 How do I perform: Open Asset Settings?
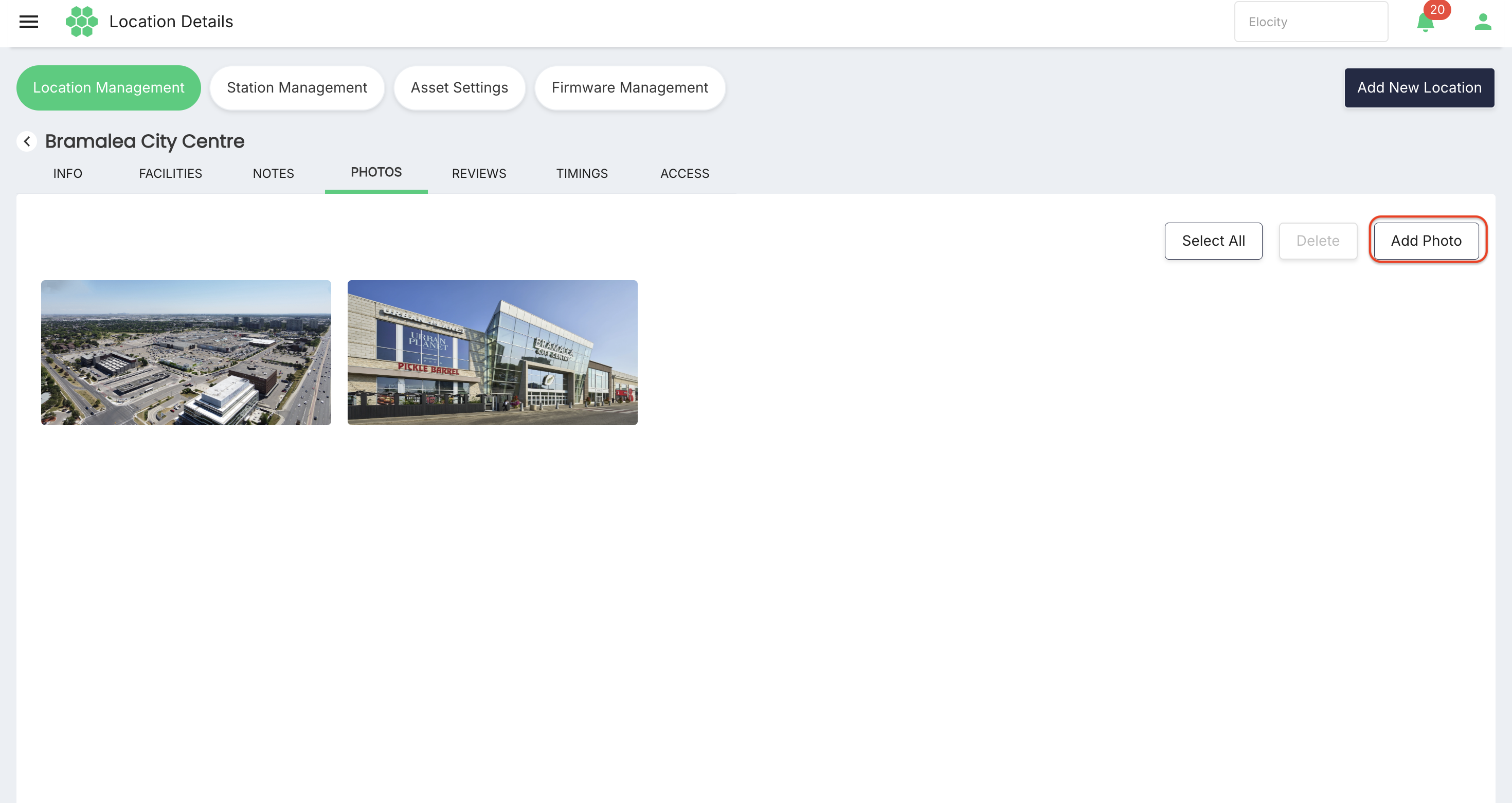[x=459, y=87]
